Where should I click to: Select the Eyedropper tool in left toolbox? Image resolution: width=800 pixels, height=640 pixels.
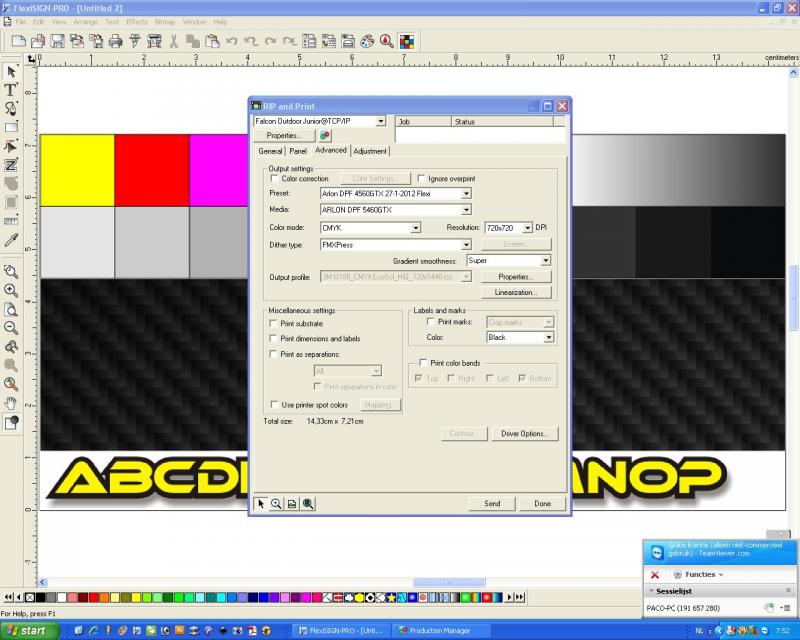pyautogui.click(x=11, y=240)
